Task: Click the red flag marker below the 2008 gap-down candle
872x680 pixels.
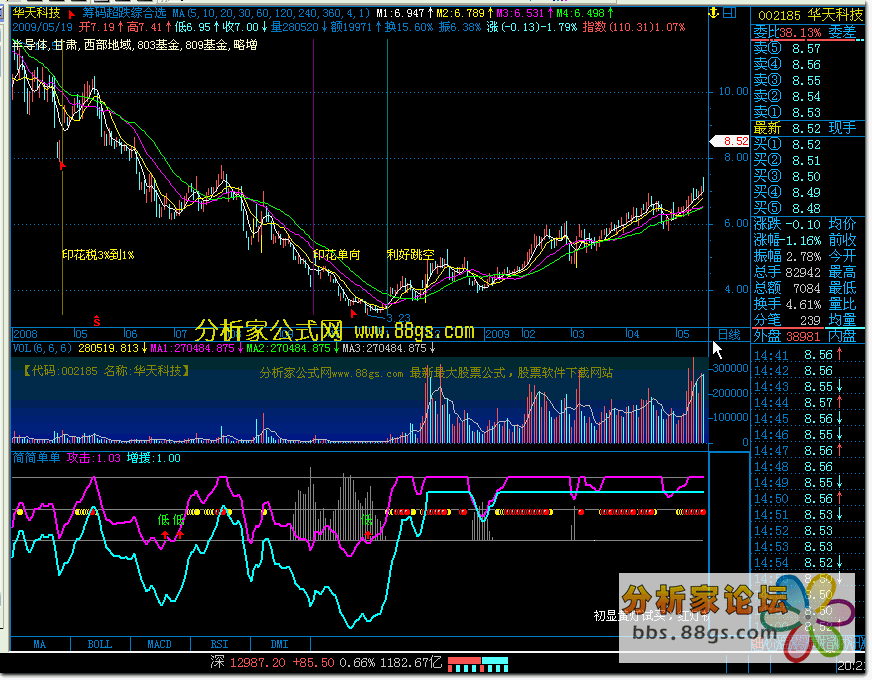Action: click(62, 165)
